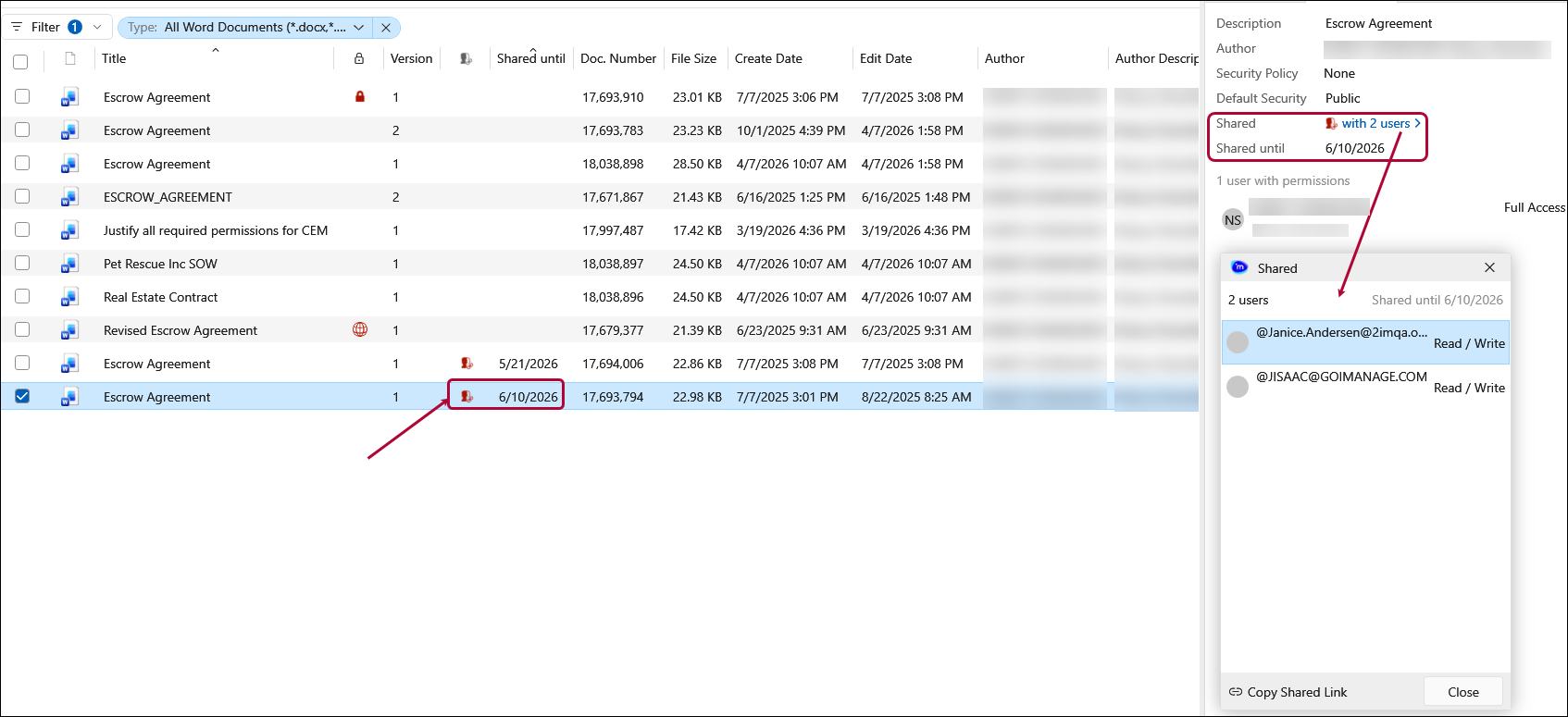Image resolution: width=1568 pixels, height=717 pixels.
Task: Sort by Shared until column
Action: point(530,58)
